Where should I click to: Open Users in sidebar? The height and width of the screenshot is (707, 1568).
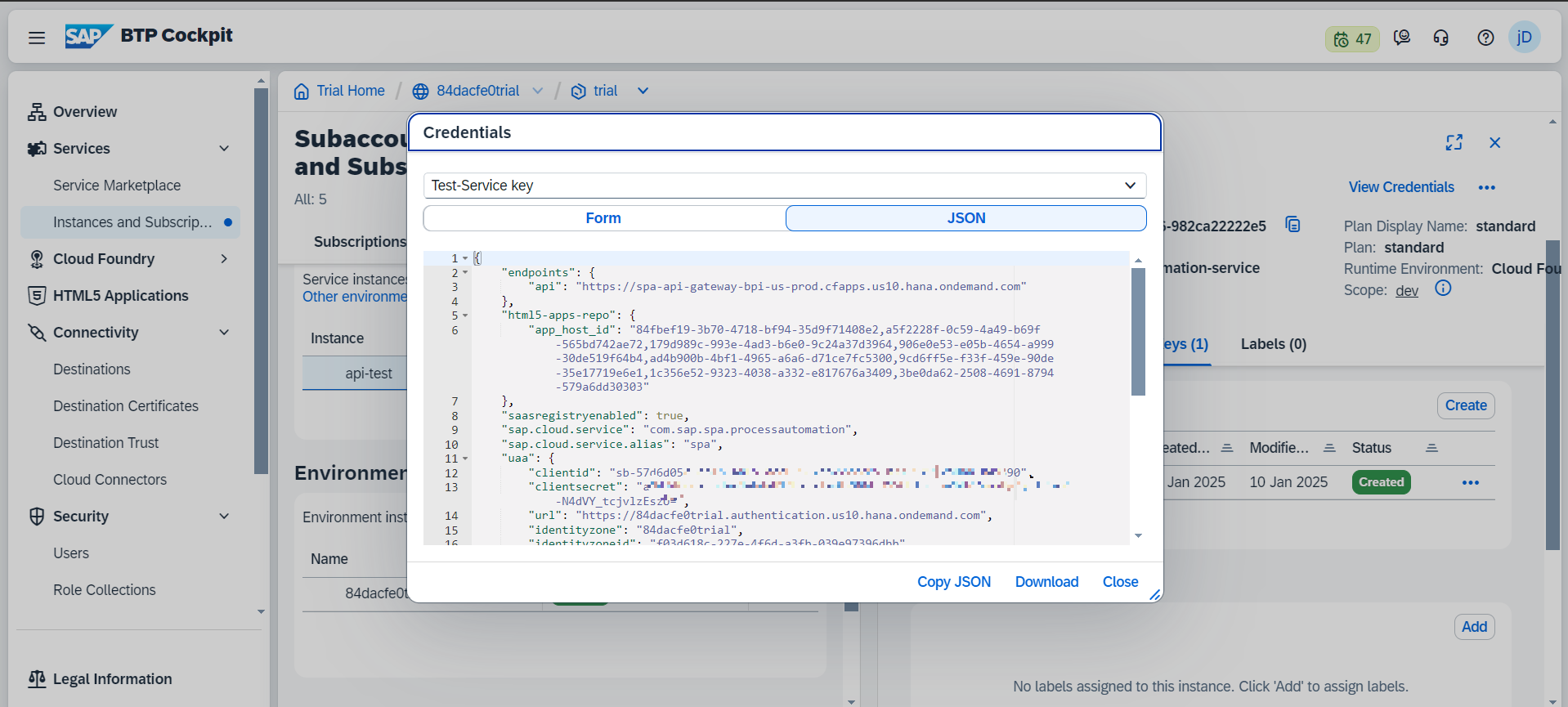pos(71,553)
